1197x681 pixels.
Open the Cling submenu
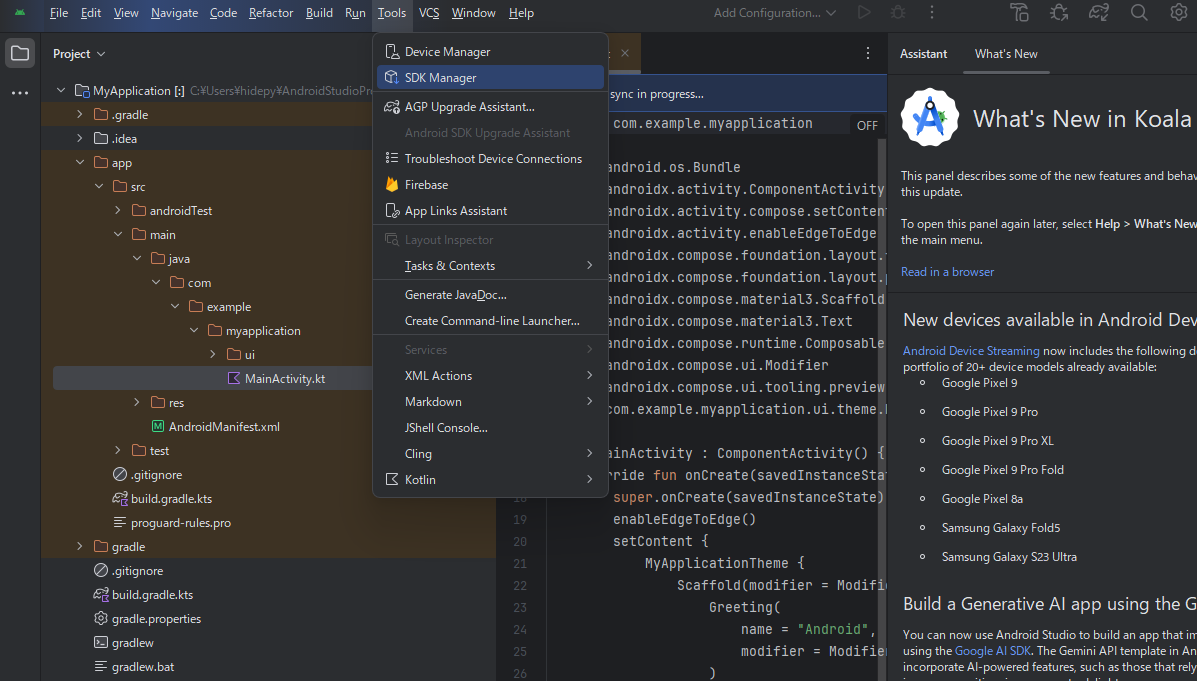(490, 453)
